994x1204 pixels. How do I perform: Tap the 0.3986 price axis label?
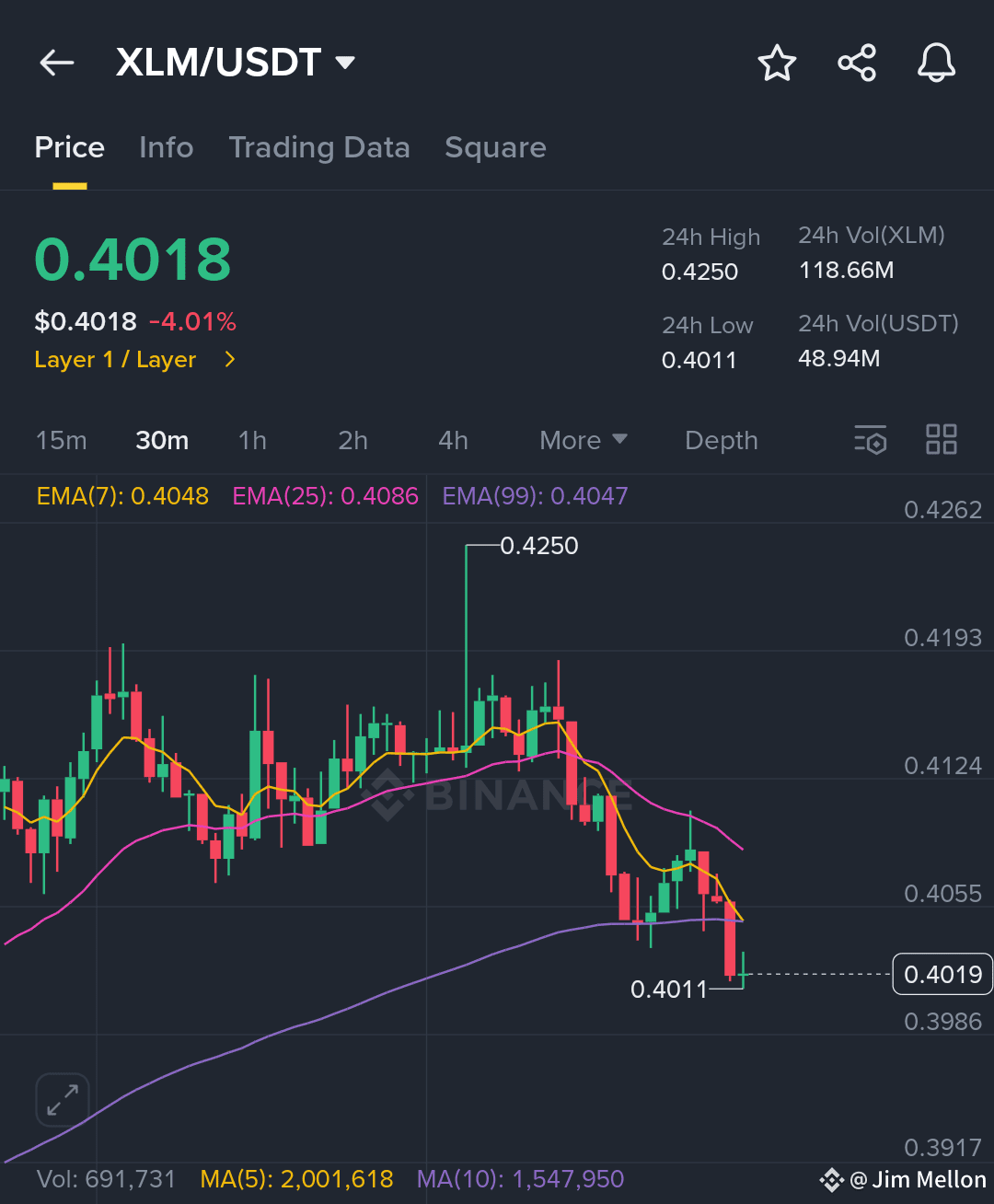pos(942,1021)
